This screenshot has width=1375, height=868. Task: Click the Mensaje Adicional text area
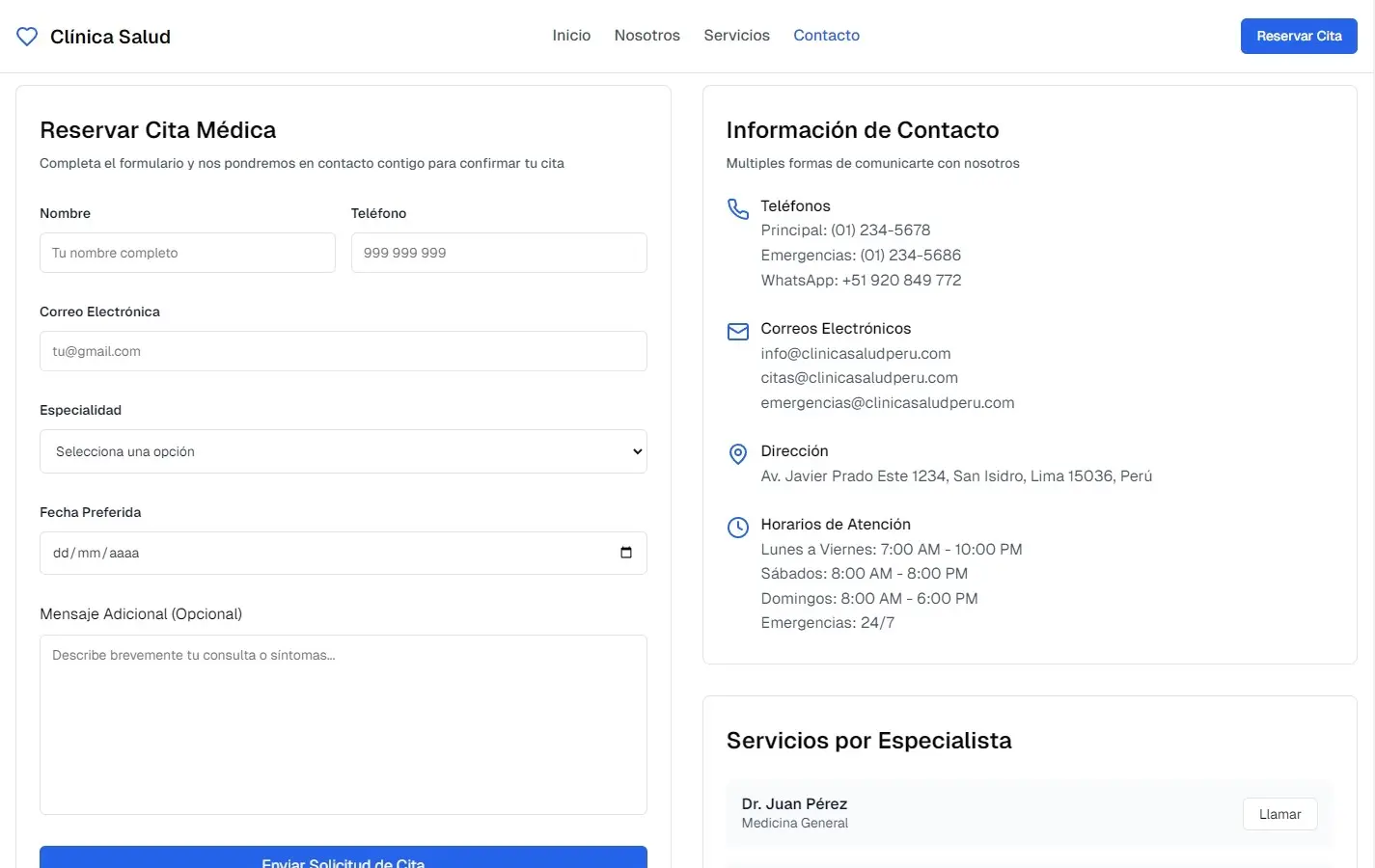pos(344,724)
